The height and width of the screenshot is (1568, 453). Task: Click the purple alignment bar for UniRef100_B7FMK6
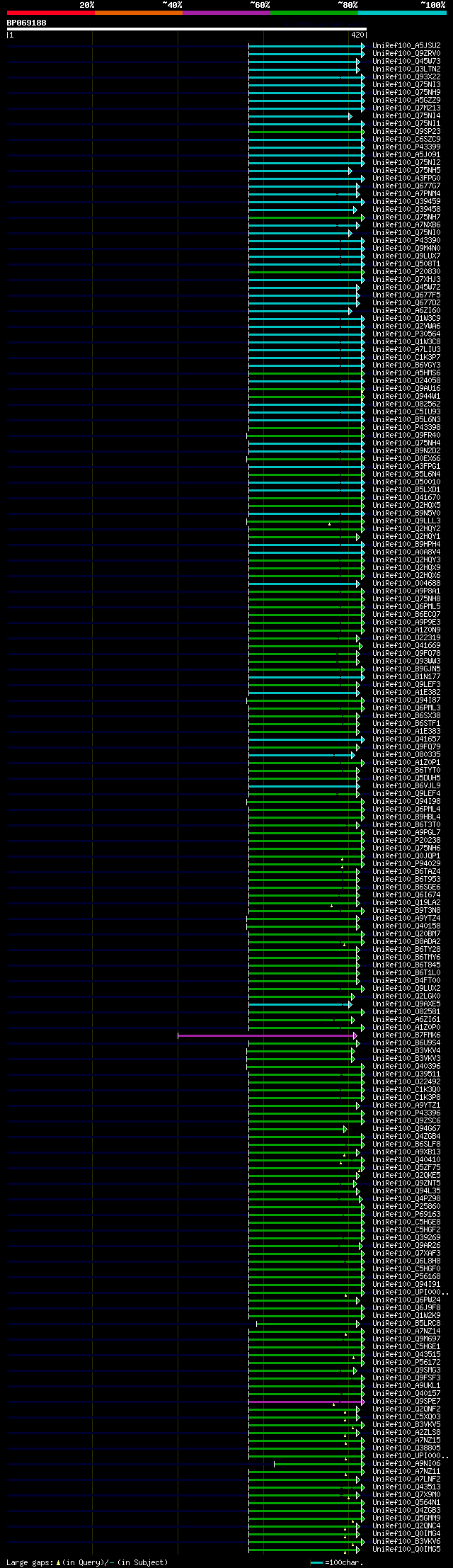(x=267, y=1035)
